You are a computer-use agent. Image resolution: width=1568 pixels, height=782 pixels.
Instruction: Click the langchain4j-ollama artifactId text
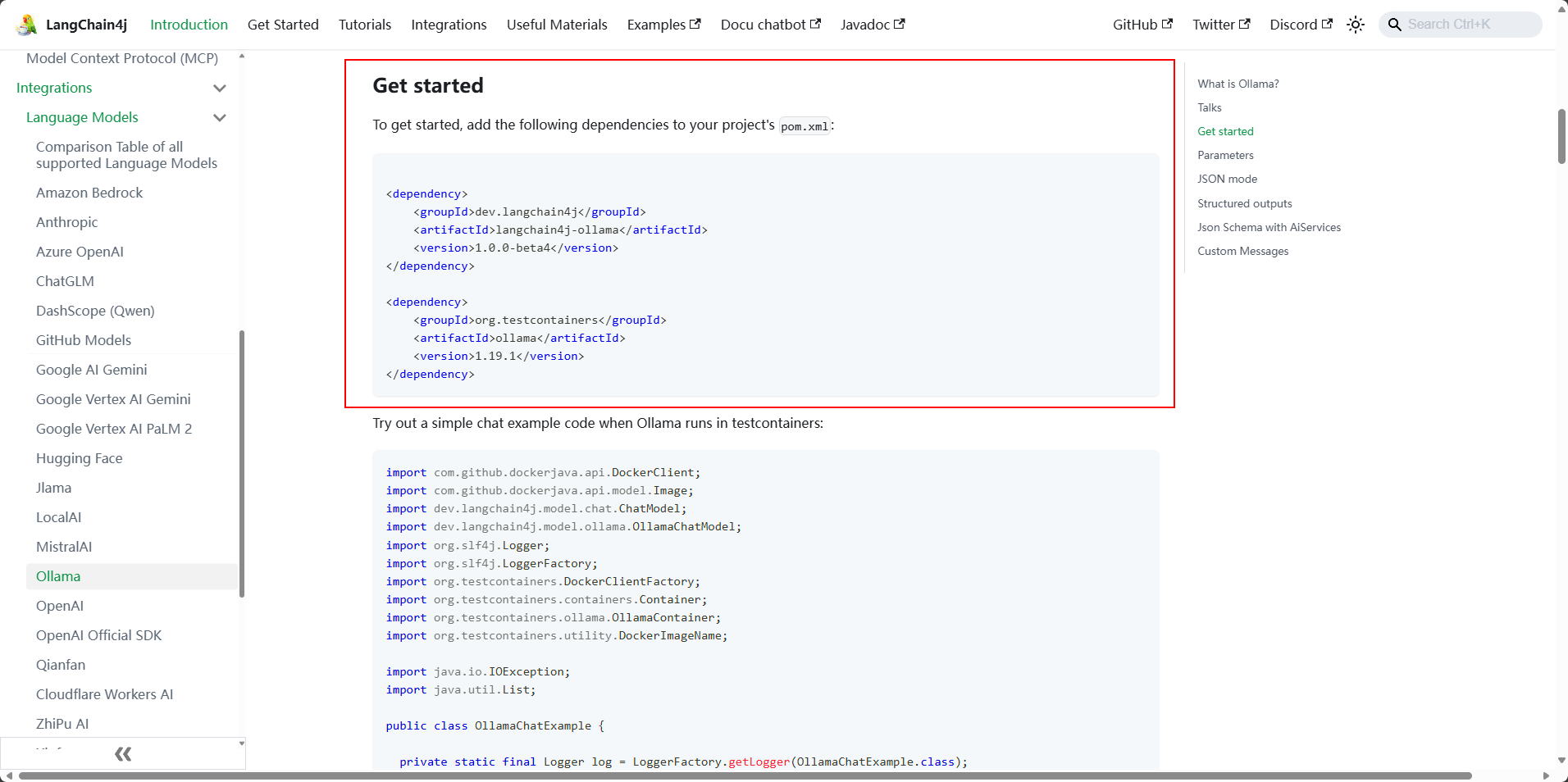coord(557,230)
